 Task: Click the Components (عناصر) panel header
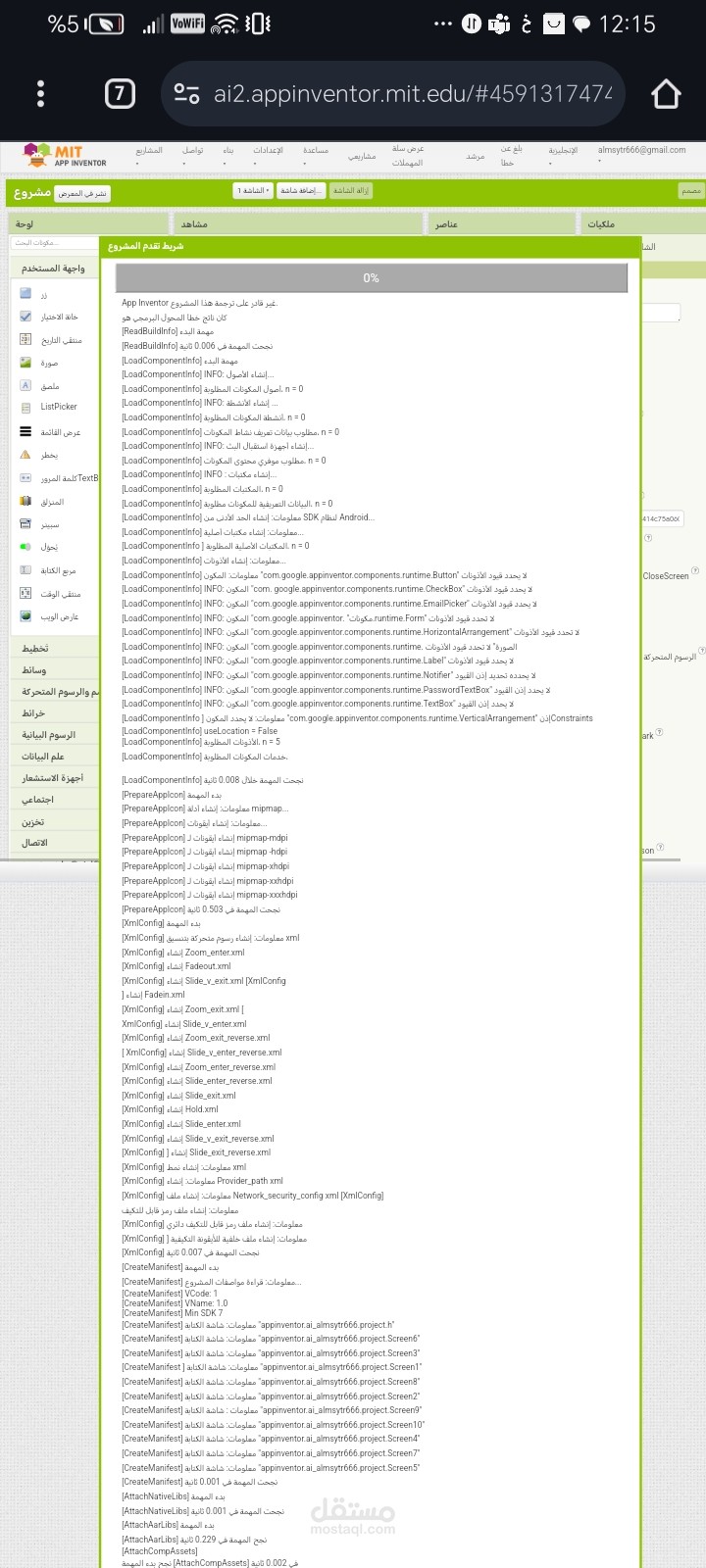[501, 224]
